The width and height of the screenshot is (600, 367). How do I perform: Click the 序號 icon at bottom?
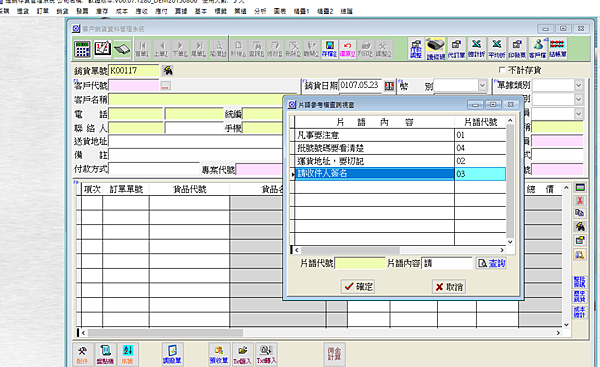coord(127,354)
